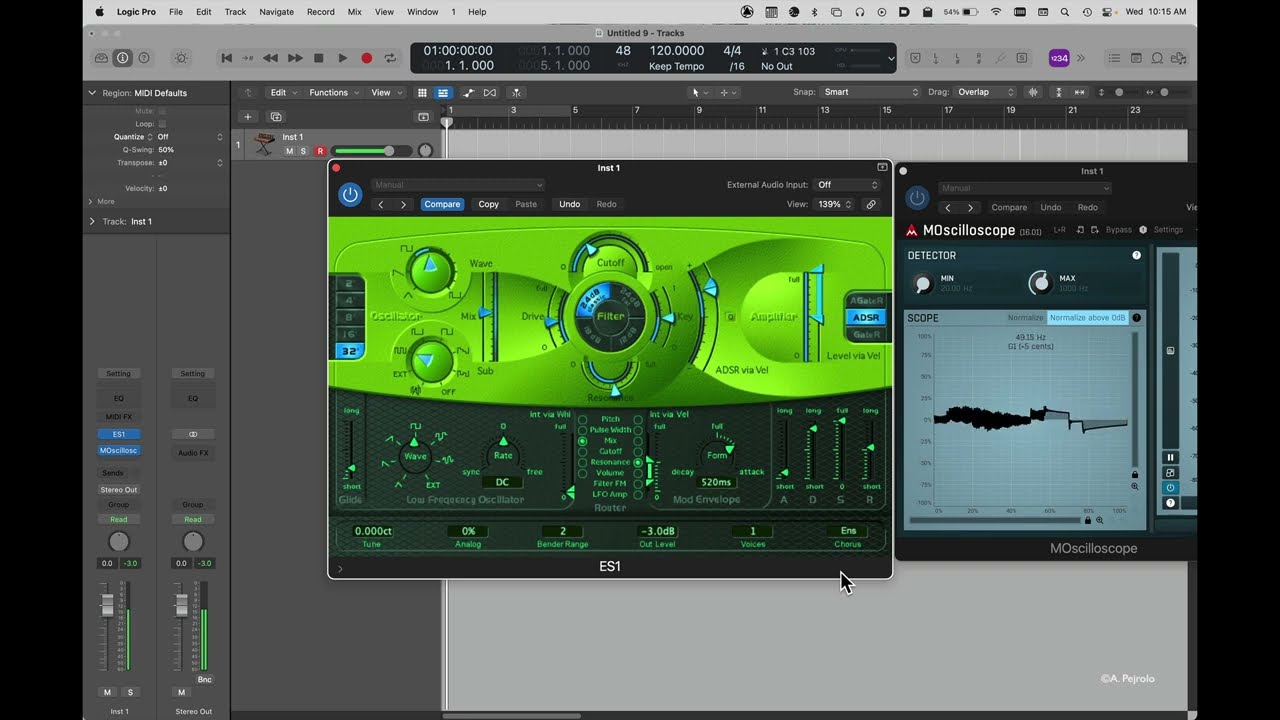Select ADSR amplifier mode button
Image resolution: width=1280 pixels, height=720 pixels.
[865, 317]
